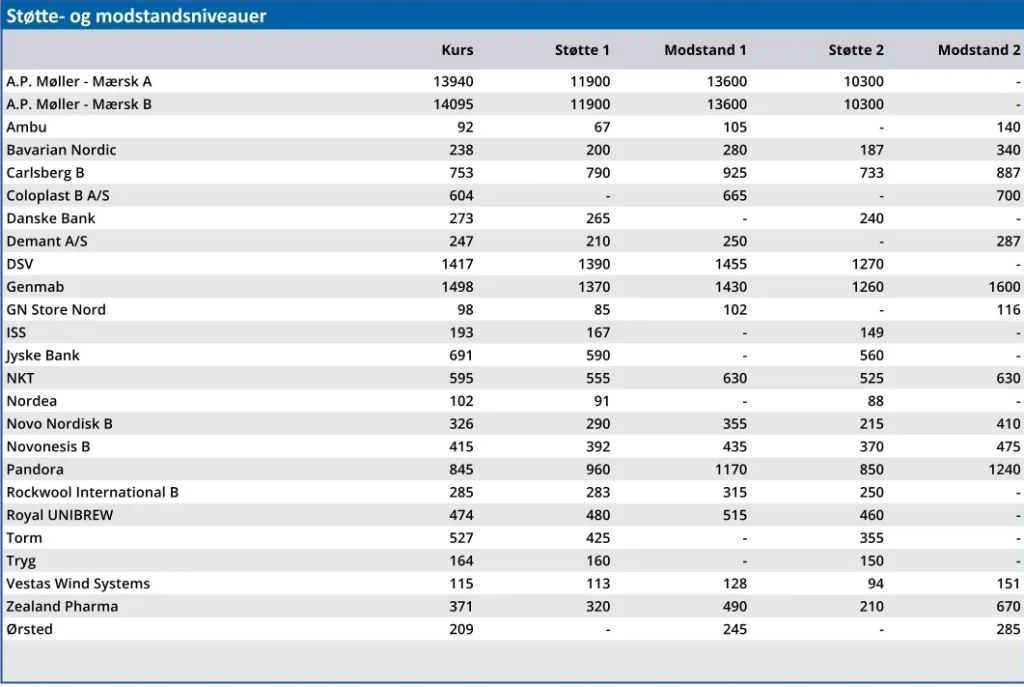The width and height of the screenshot is (1024, 687).
Task: Select Carlsberg B's Støtte 1 value 790
Action: pos(597,173)
